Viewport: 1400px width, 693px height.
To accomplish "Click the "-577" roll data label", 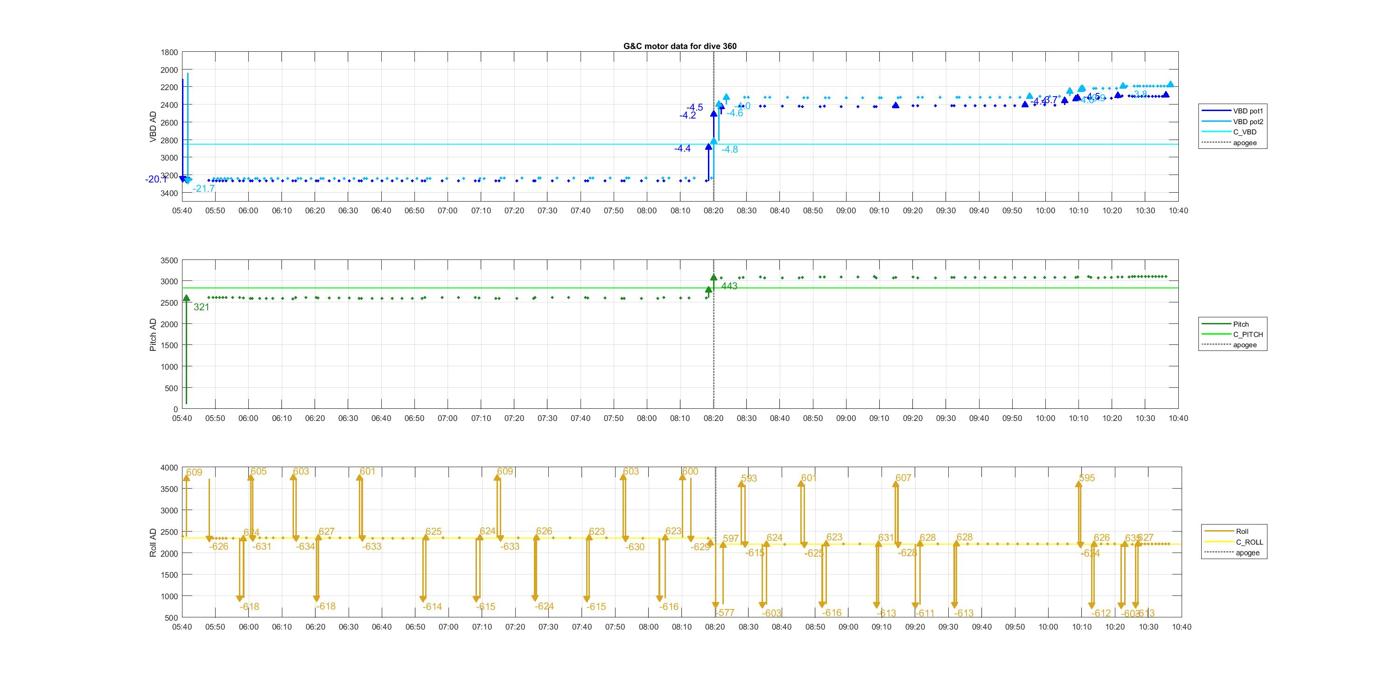I will coord(724,613).
